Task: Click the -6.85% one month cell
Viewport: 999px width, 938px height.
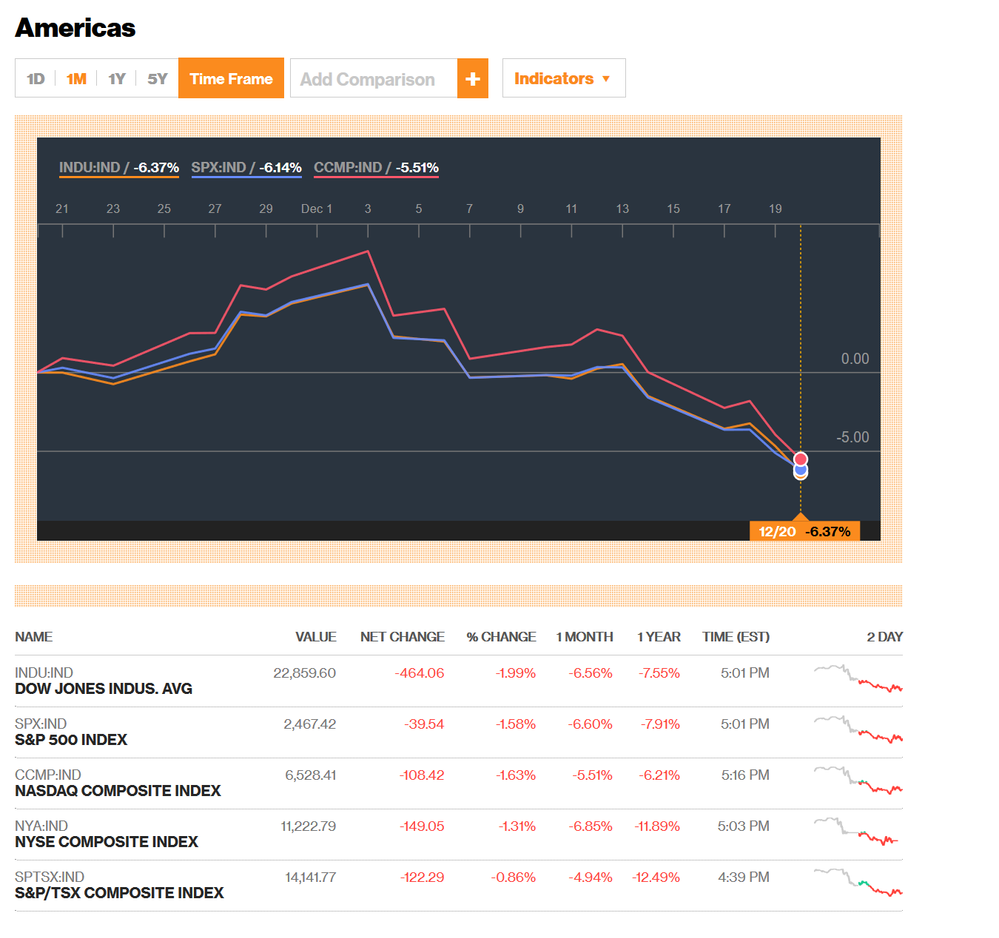Action: 590,826
